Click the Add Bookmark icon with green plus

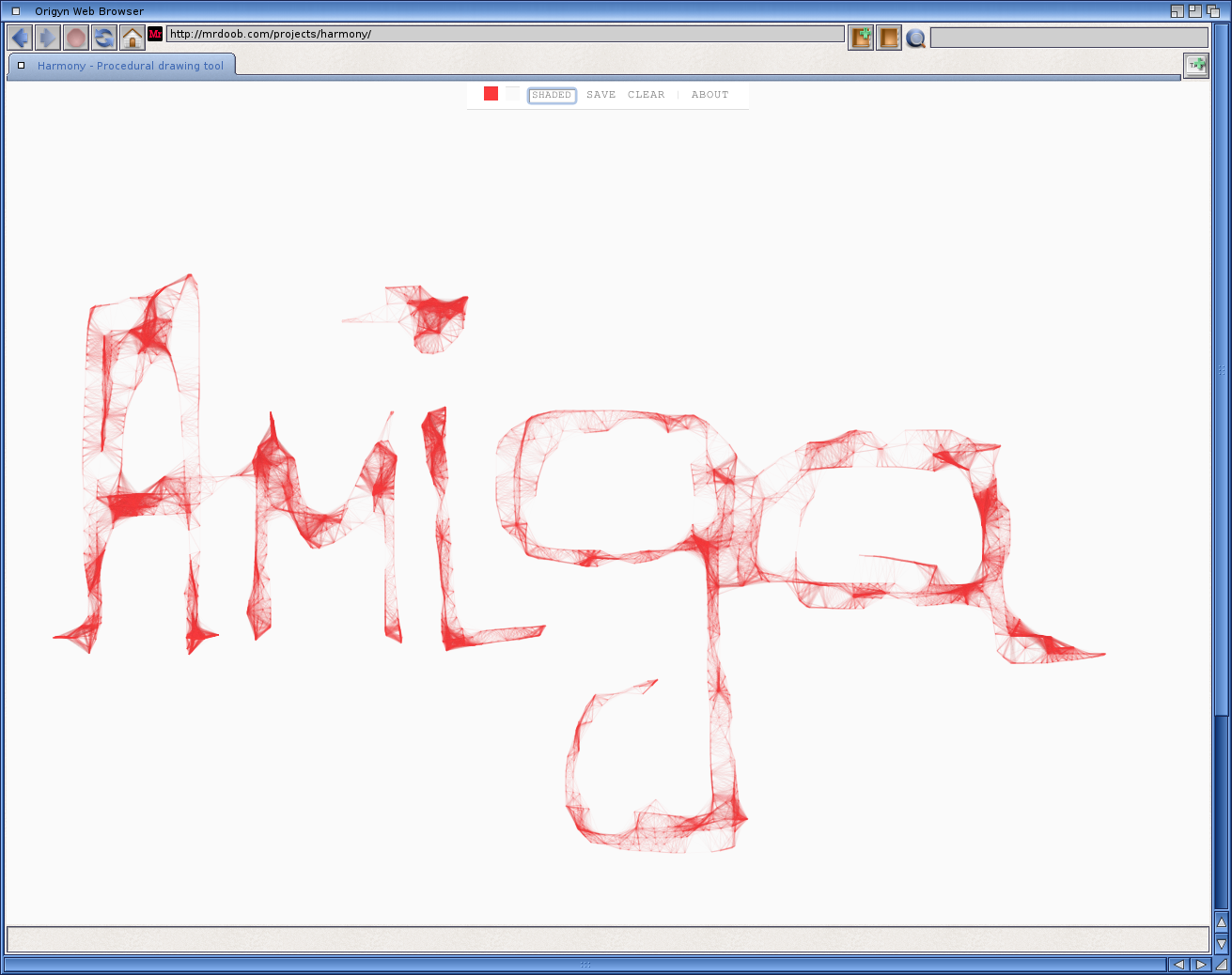click(860, 38)
